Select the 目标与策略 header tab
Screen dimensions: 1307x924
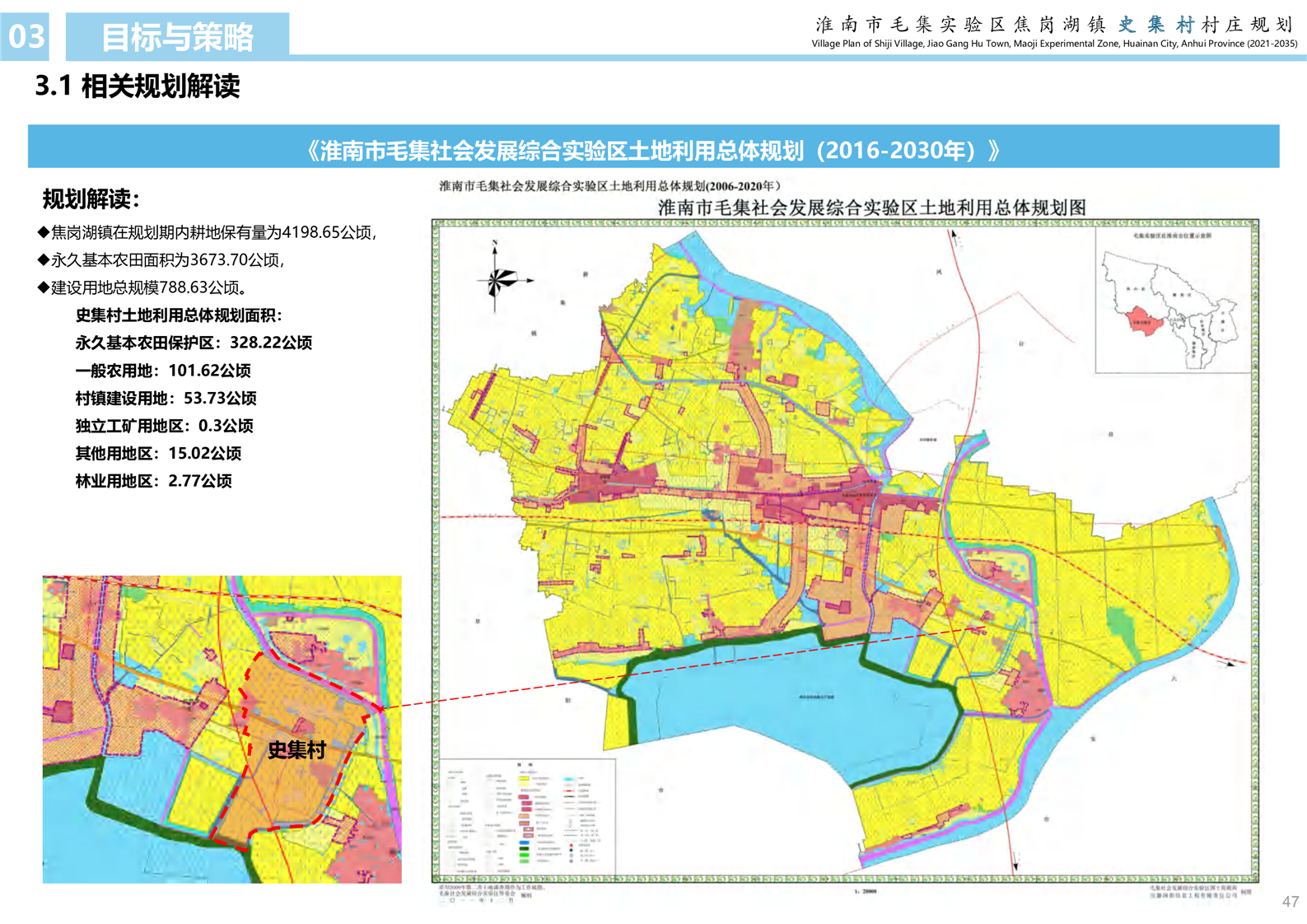177,36
